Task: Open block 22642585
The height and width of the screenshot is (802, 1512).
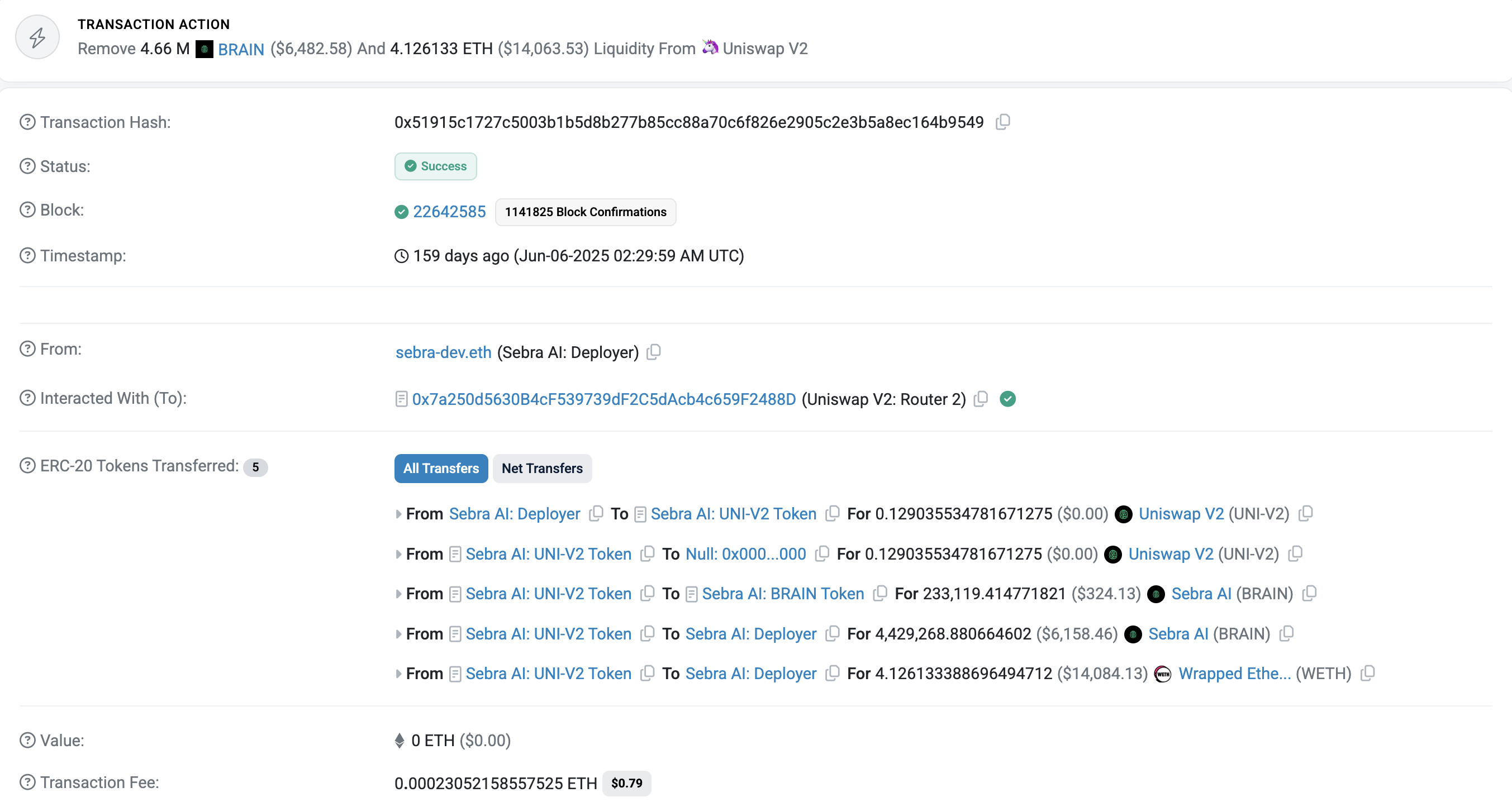Action: point(449,212)
